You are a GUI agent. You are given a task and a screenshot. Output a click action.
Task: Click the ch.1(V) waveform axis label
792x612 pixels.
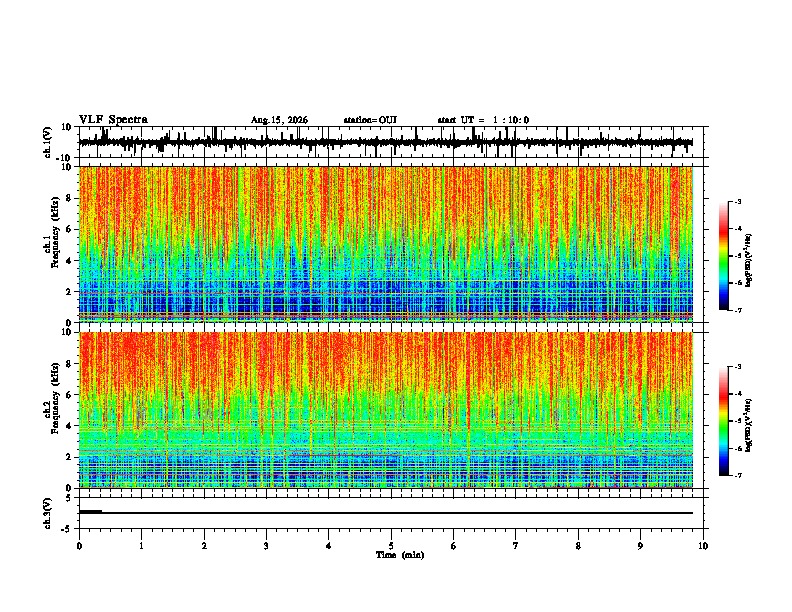[48, 142]
